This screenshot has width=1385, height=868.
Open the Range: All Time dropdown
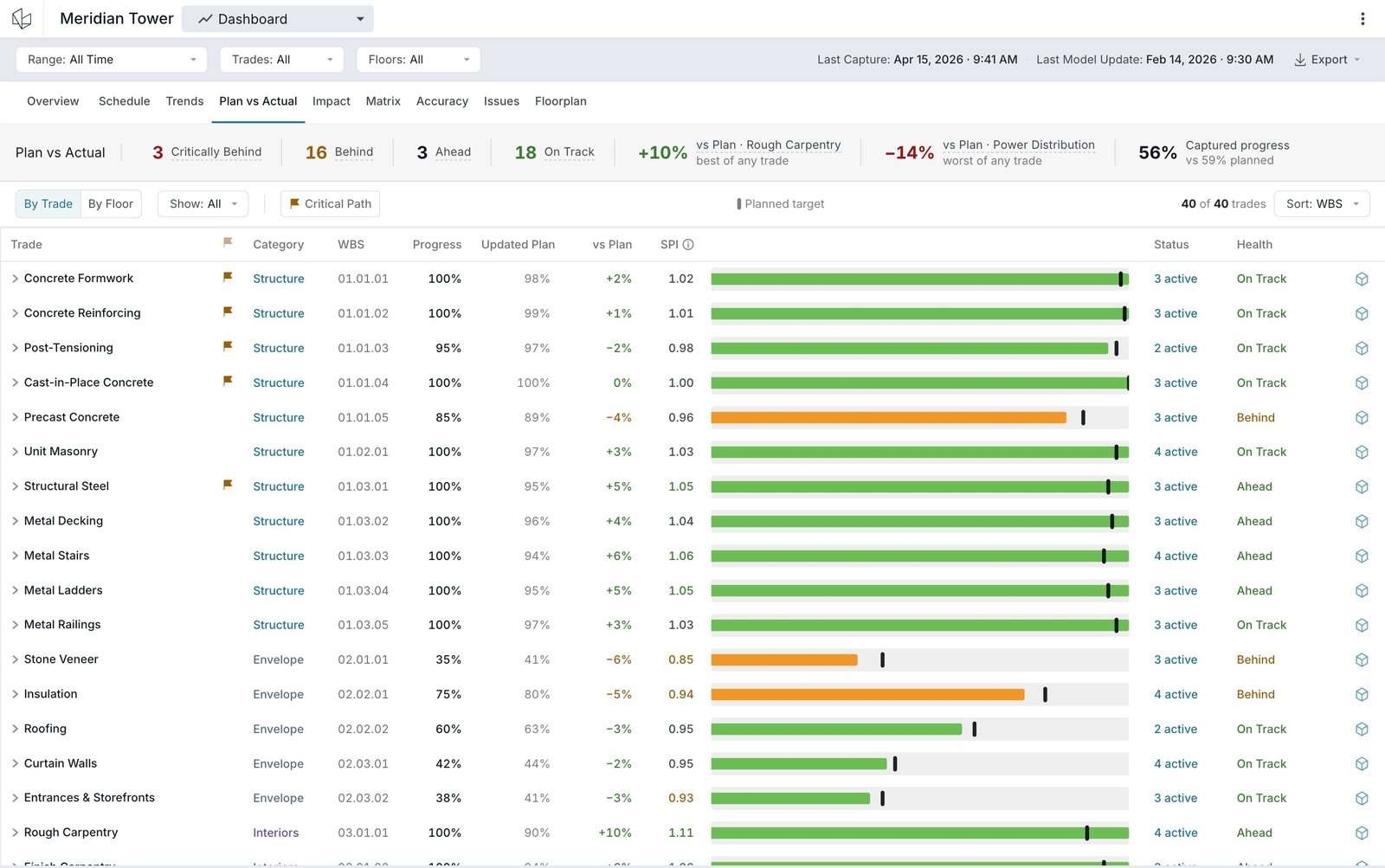tap(112, 60)
